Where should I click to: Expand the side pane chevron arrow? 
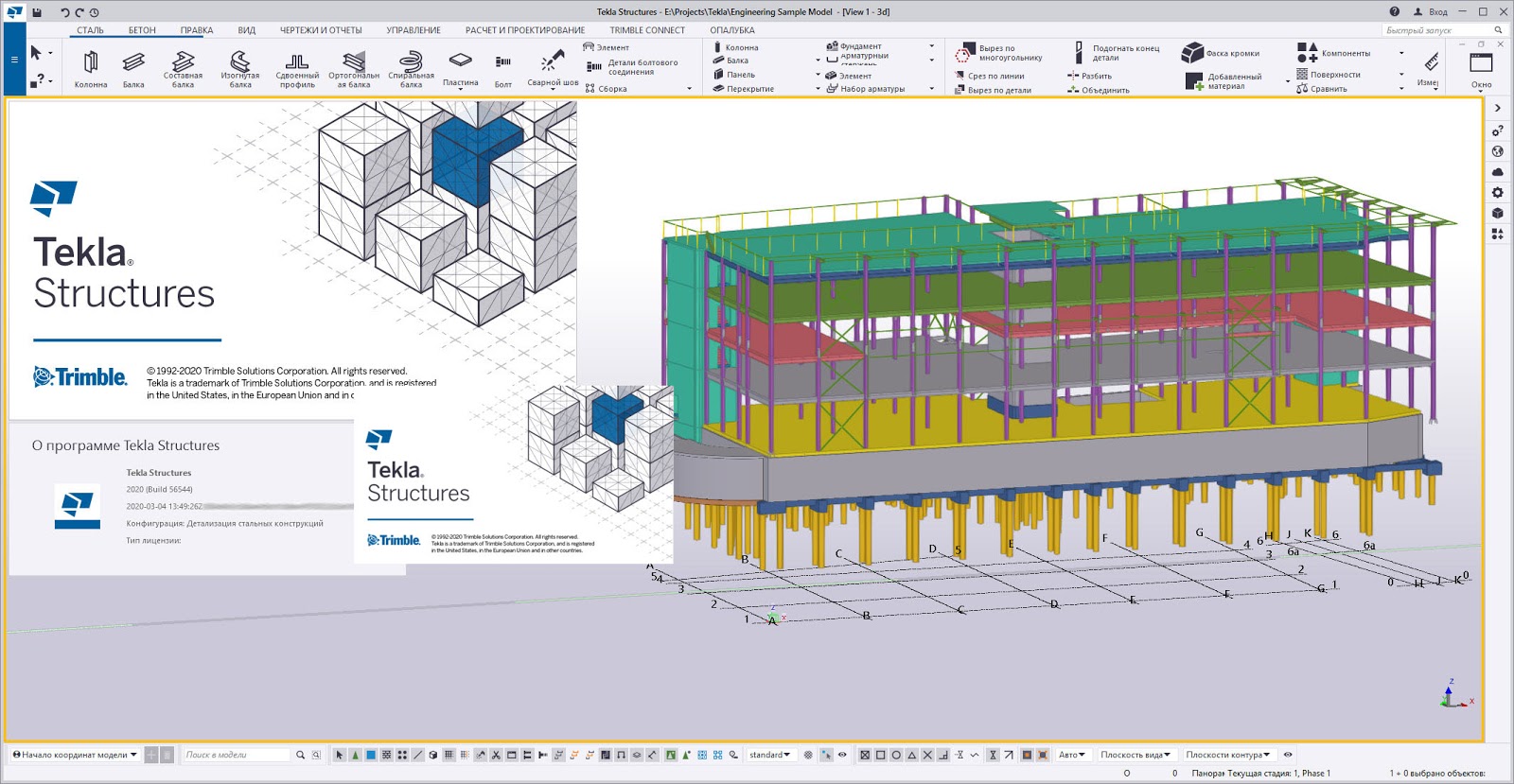pyautogui.click(x=1497, y=108)
